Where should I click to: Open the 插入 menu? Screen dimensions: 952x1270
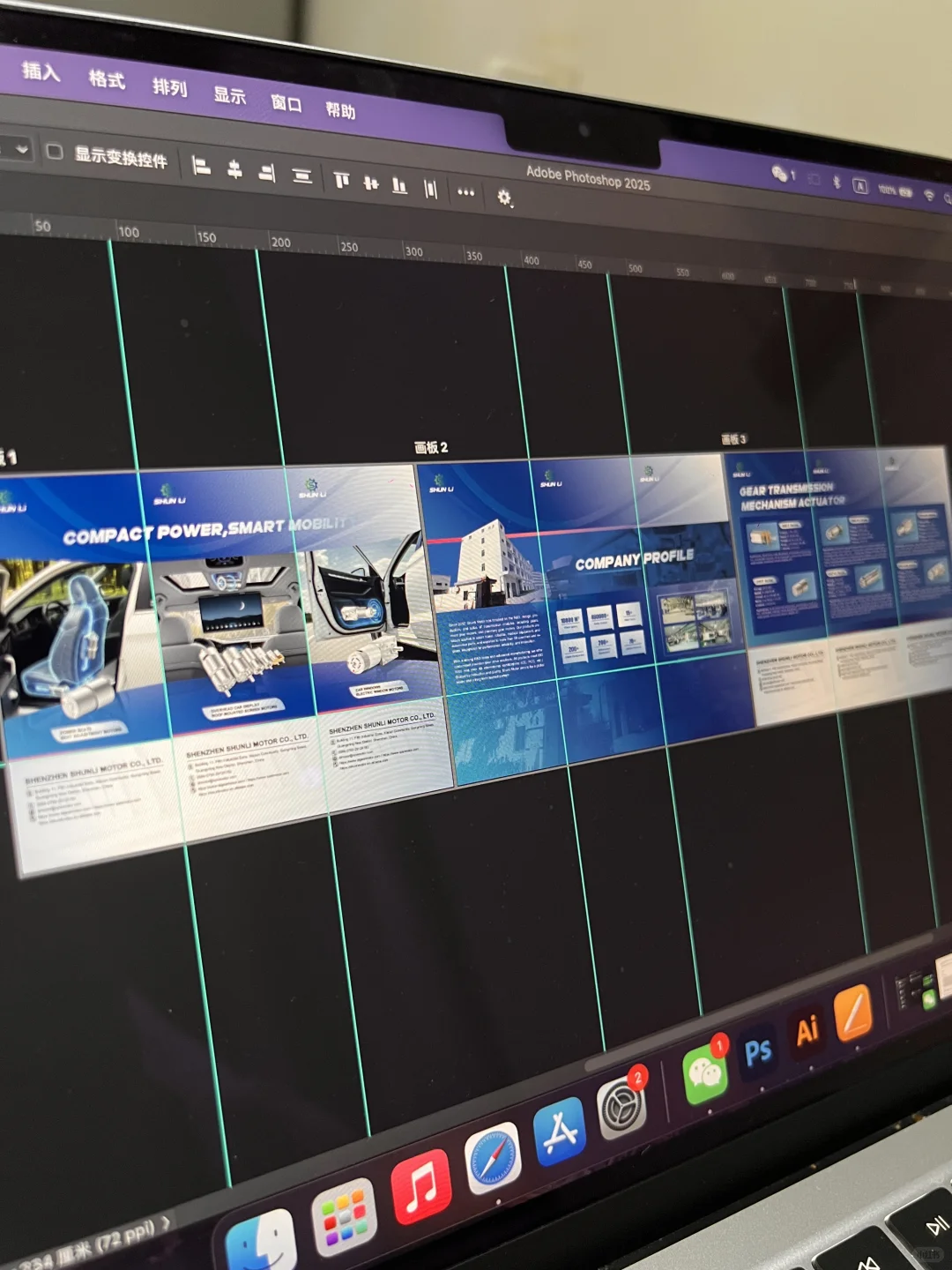click(41, 71)
